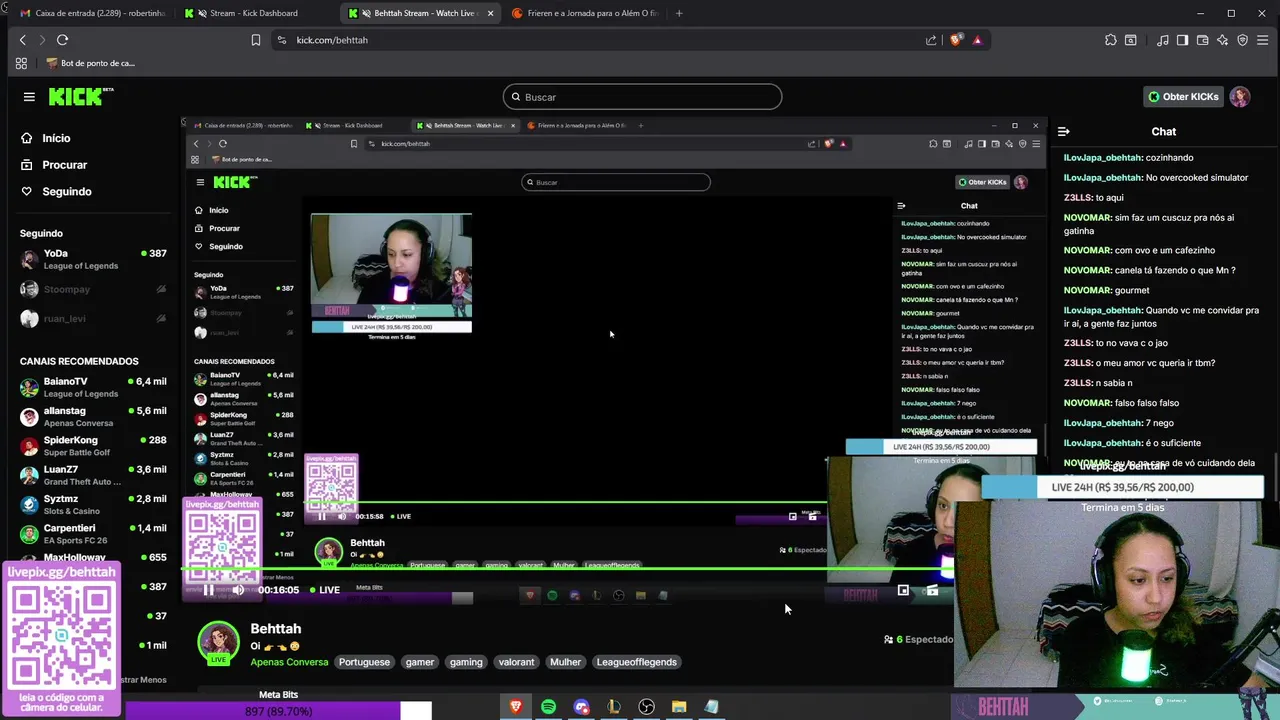Reload the kick.com page
Viewport: 1280px width, 720px height.
click(62, 40)
